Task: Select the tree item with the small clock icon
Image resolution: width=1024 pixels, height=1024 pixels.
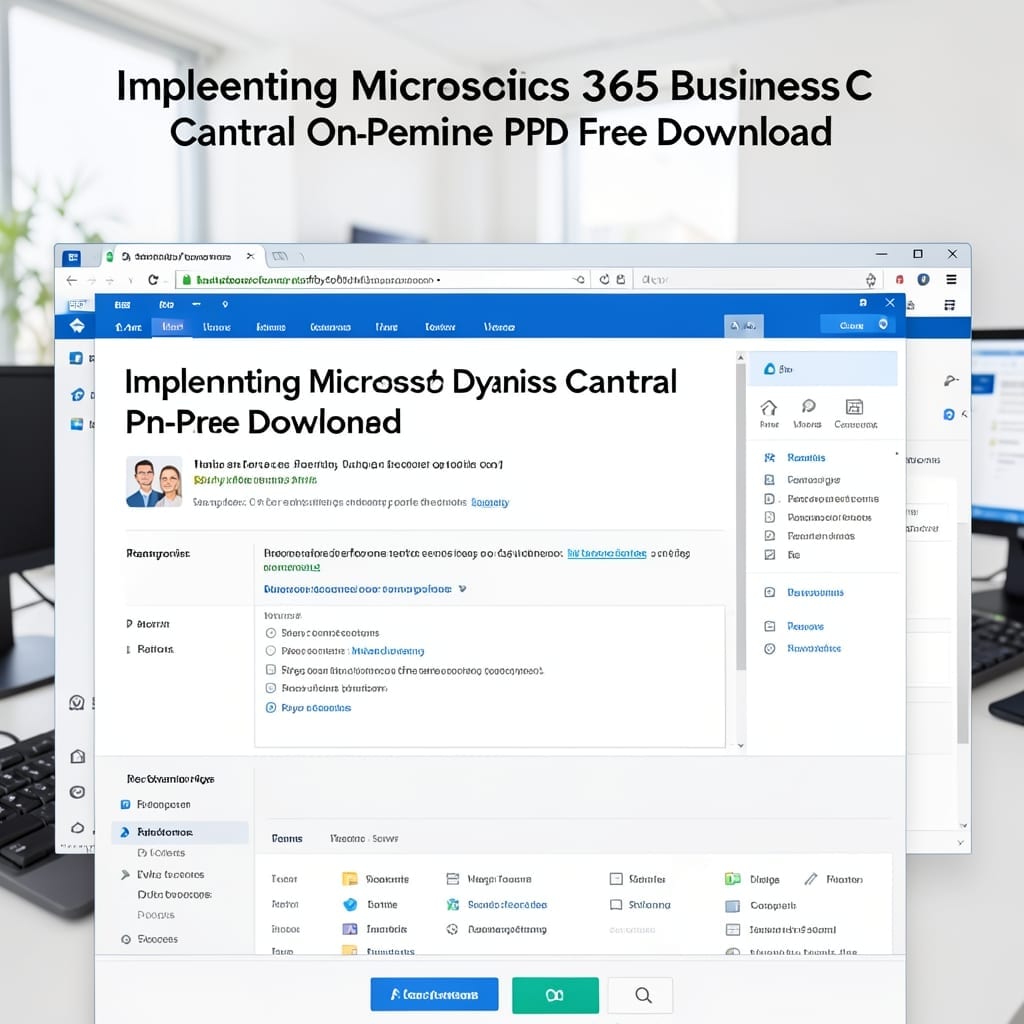Action: (x=150, y=939)
